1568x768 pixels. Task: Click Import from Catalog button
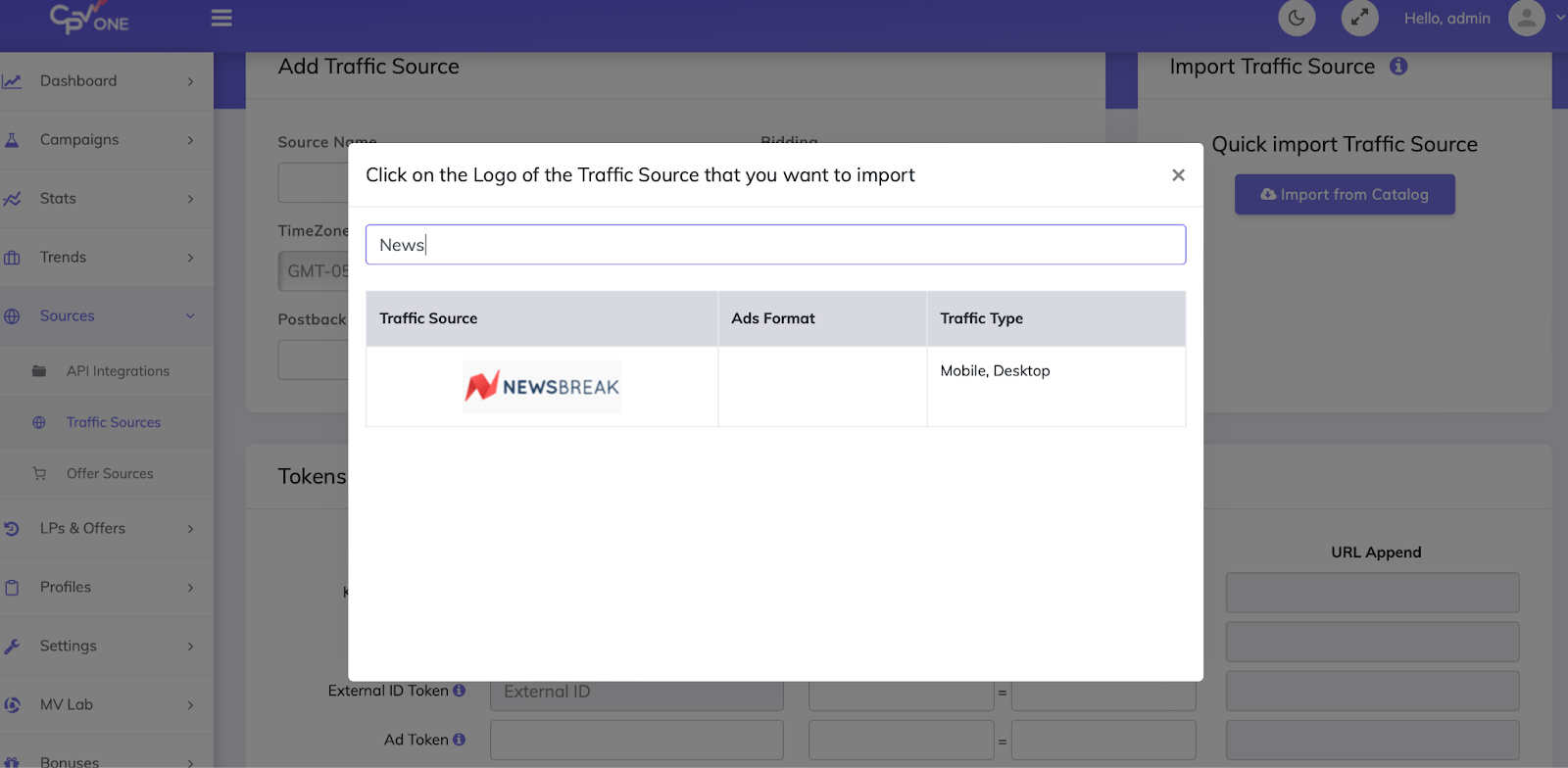pyautogui.click(x=1345, y=194)
